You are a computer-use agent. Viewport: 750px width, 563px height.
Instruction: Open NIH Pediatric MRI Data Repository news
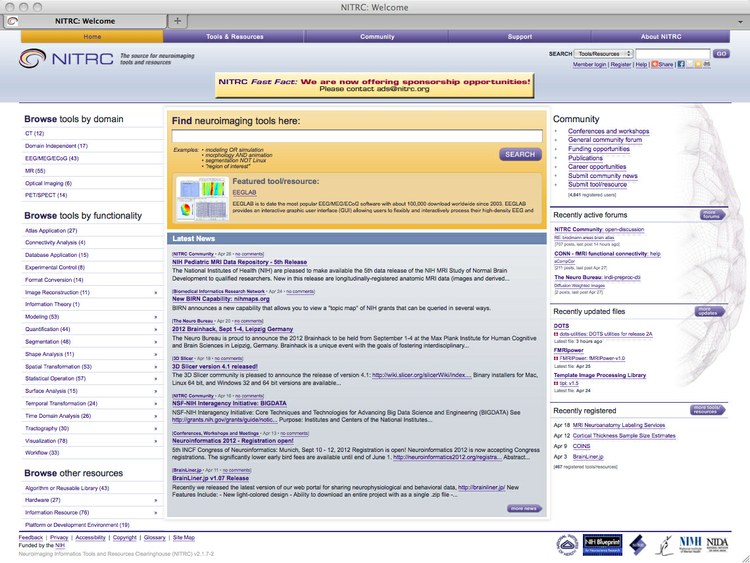point(239,262)
